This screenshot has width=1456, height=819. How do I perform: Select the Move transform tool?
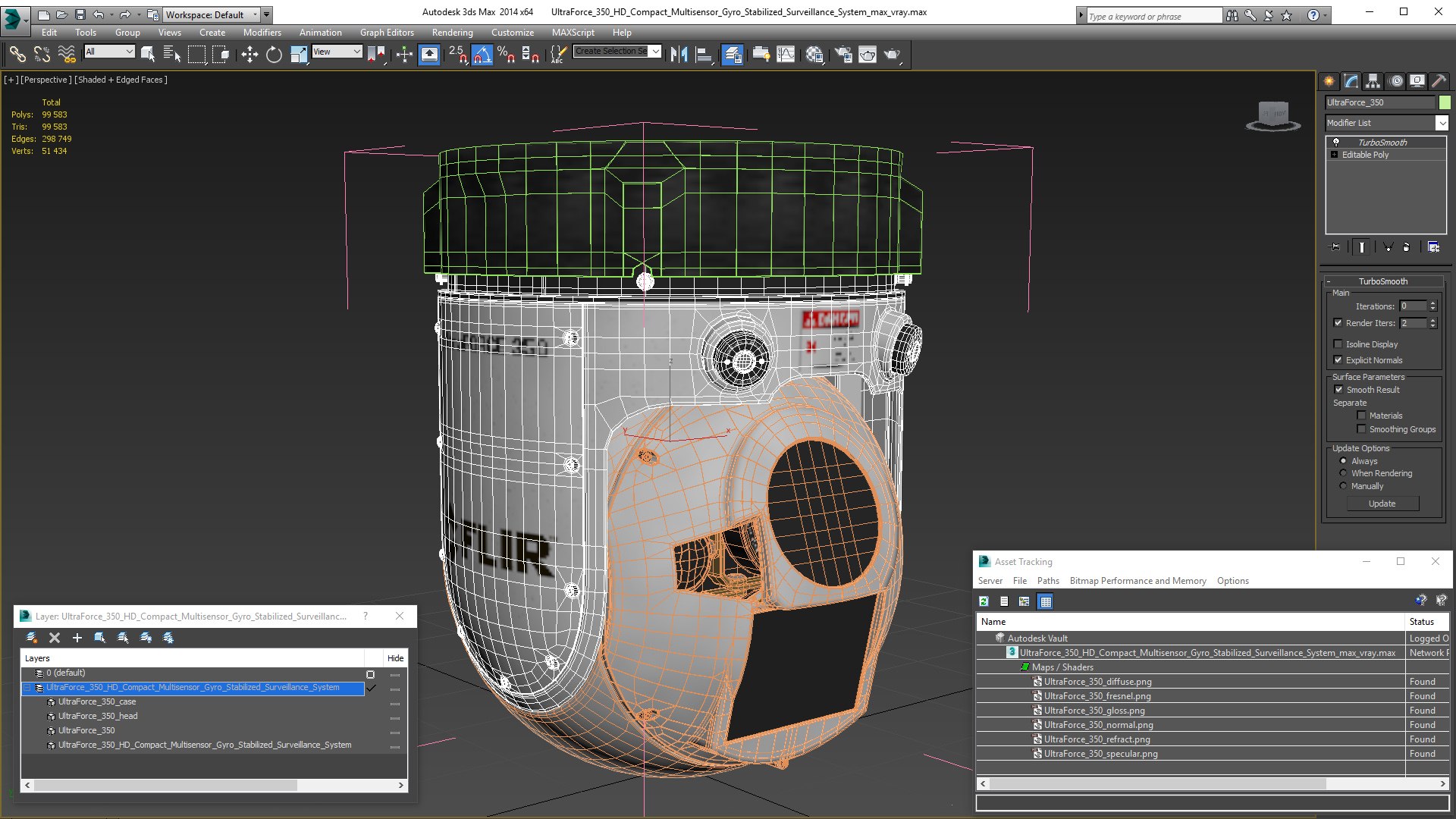(x=249, y=54)
